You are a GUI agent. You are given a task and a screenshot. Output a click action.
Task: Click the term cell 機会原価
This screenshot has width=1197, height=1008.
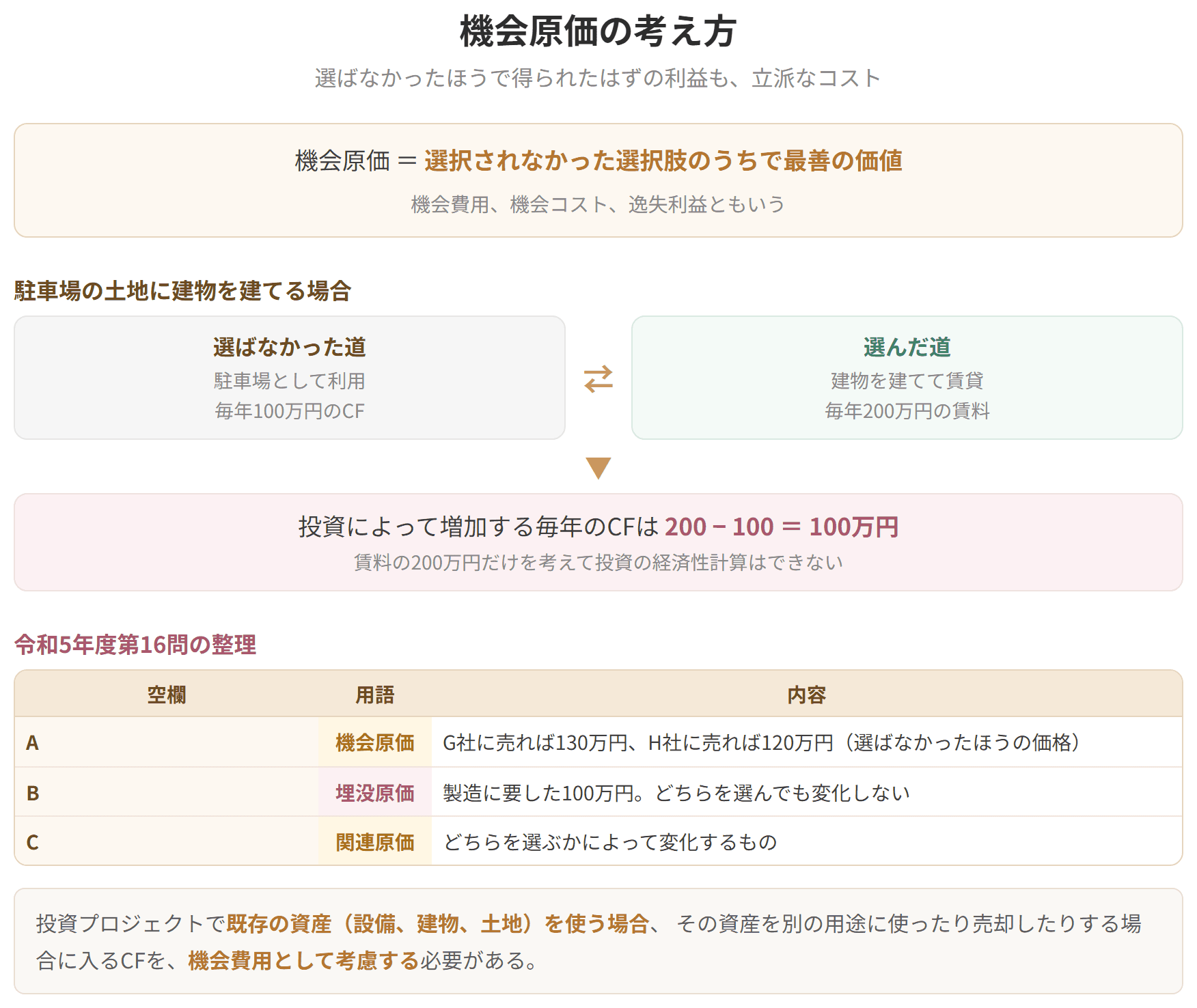click(x=375, y=742)
